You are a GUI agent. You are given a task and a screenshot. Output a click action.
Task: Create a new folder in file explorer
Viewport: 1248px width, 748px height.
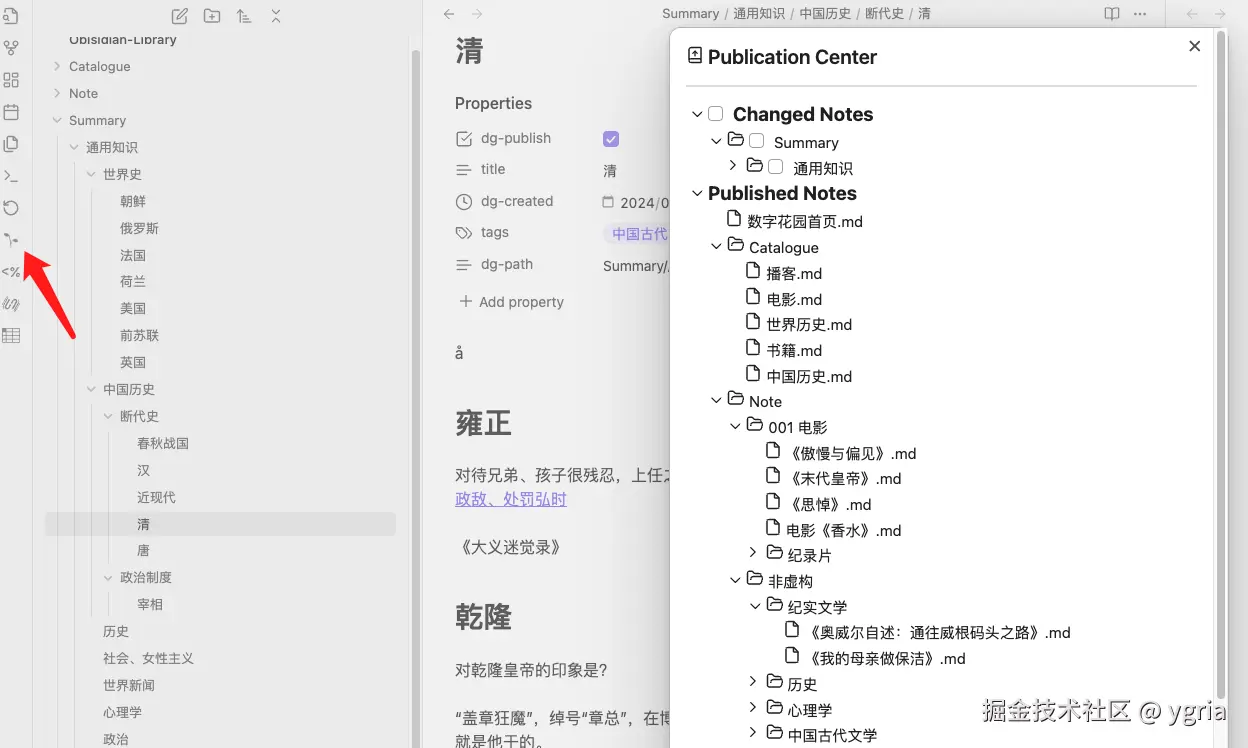[212, 15]
